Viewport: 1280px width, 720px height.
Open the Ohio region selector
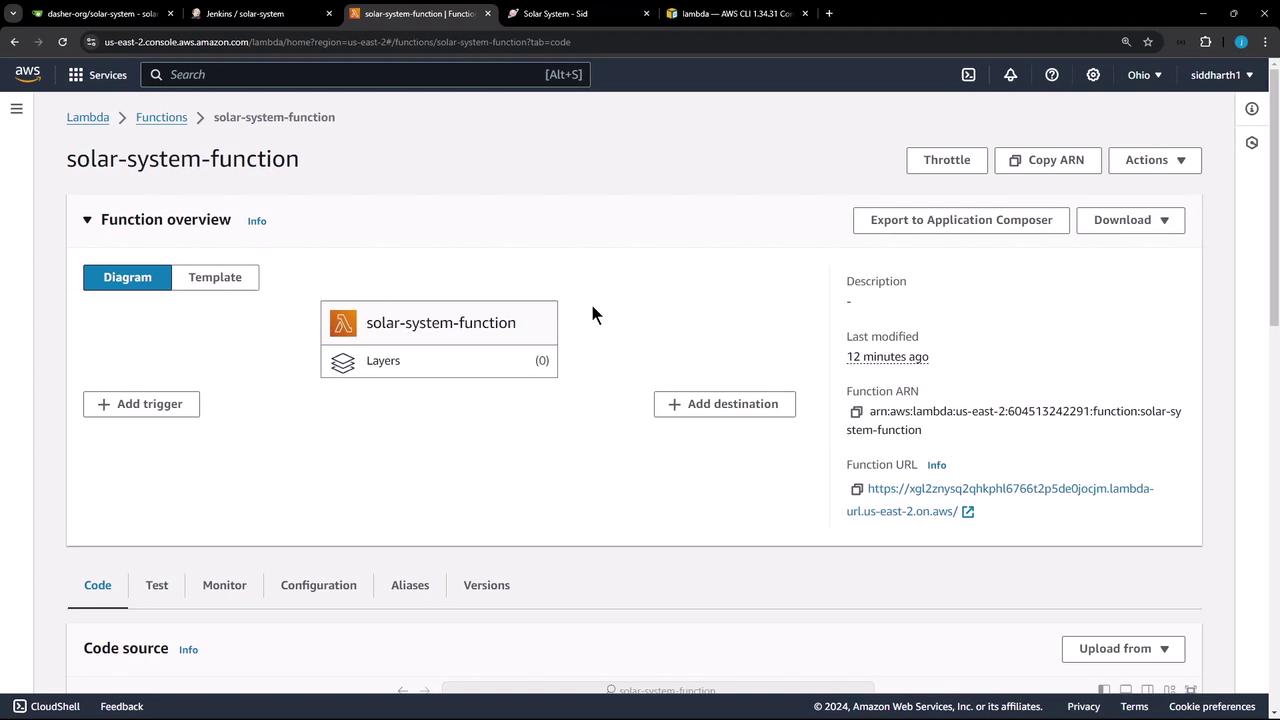tap(1144, 75)
